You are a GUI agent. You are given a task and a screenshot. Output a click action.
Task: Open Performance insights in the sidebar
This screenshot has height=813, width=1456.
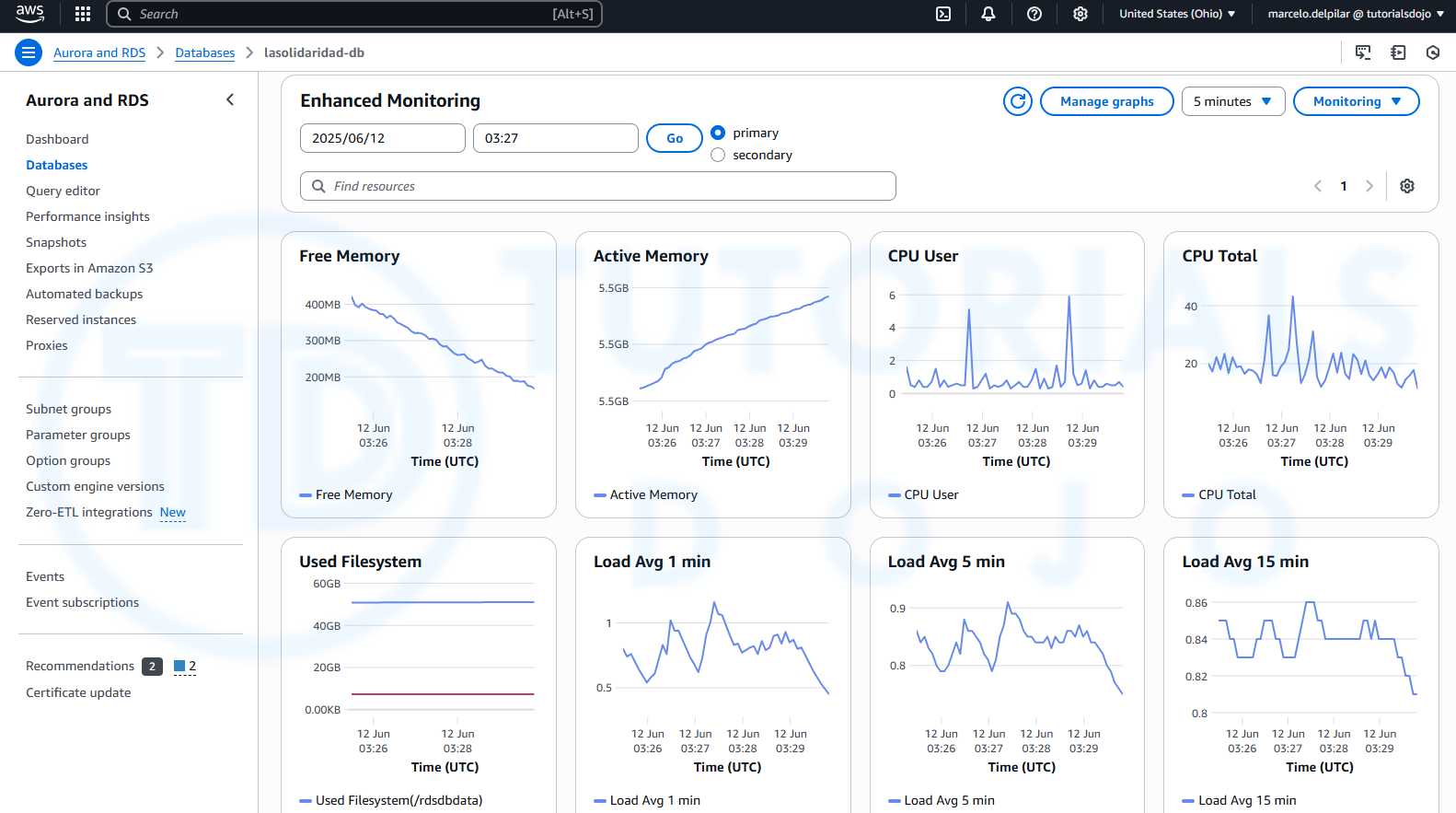[87, 216]
